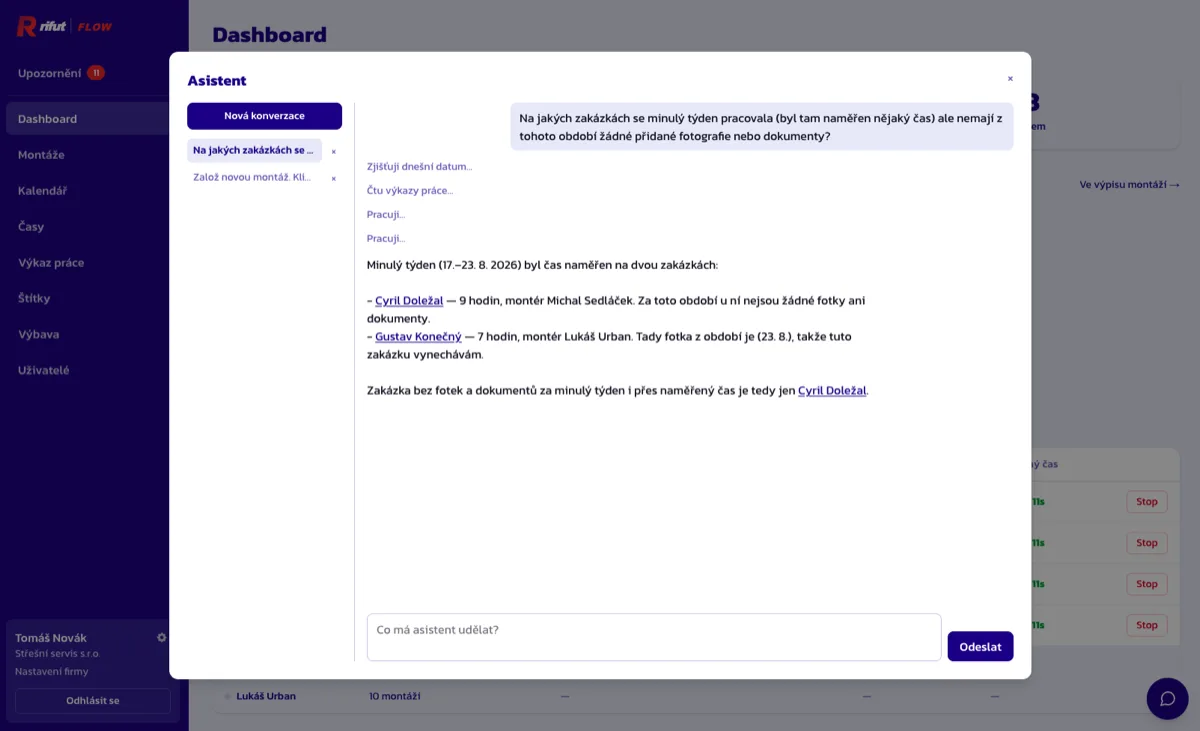Click the Odhlásit se button
The width and height of the screenshot is (1200, 731).
tap(93, 701)
